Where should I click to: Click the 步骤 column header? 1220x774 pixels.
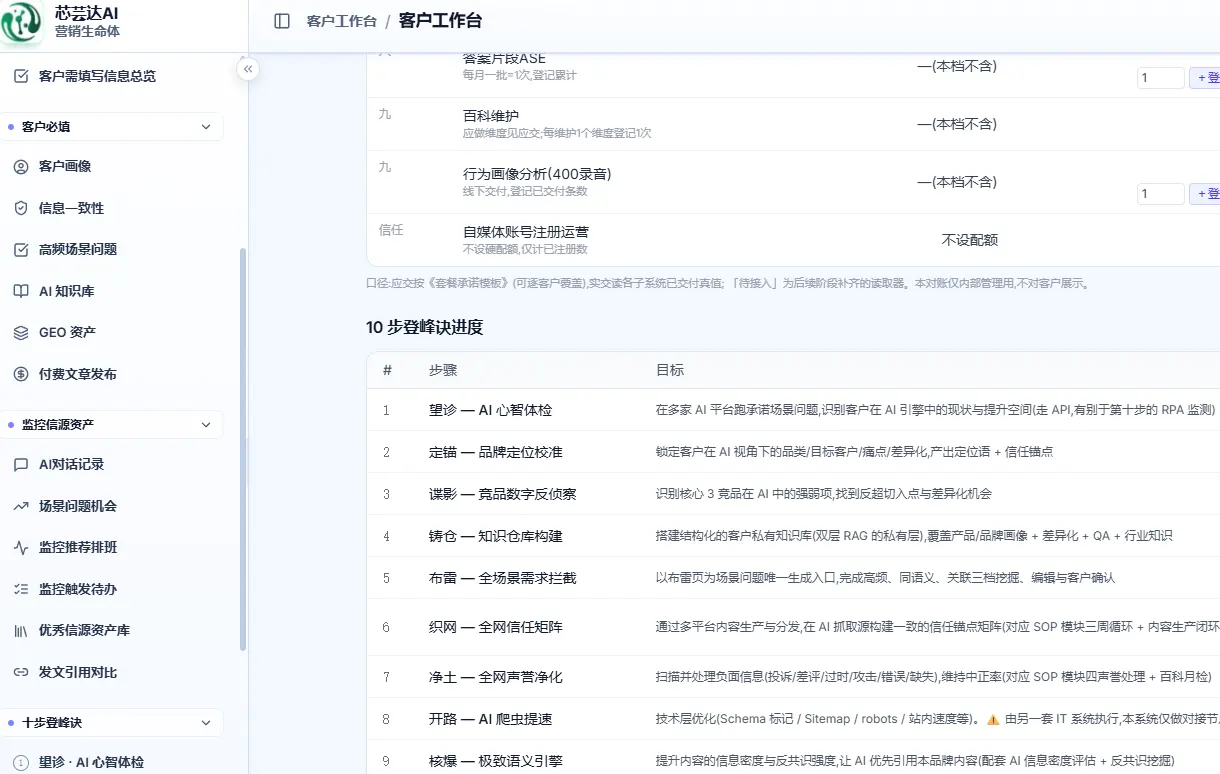coord(443,370)
